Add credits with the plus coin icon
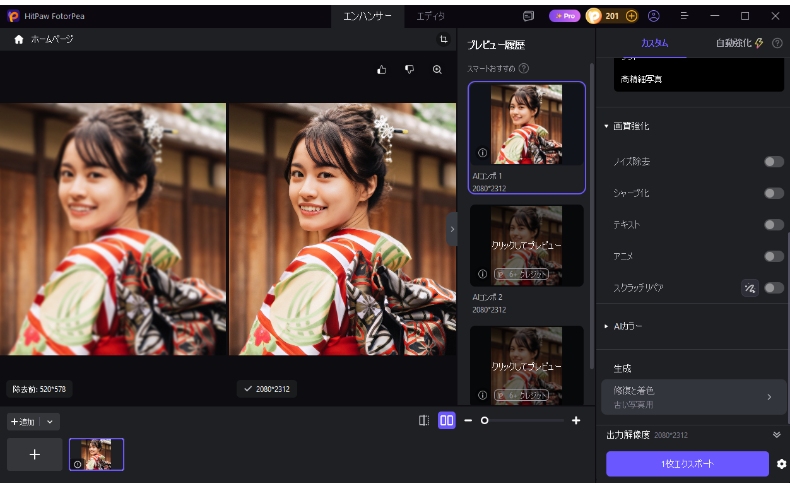The image size is (790, 488). coord(631,16)
